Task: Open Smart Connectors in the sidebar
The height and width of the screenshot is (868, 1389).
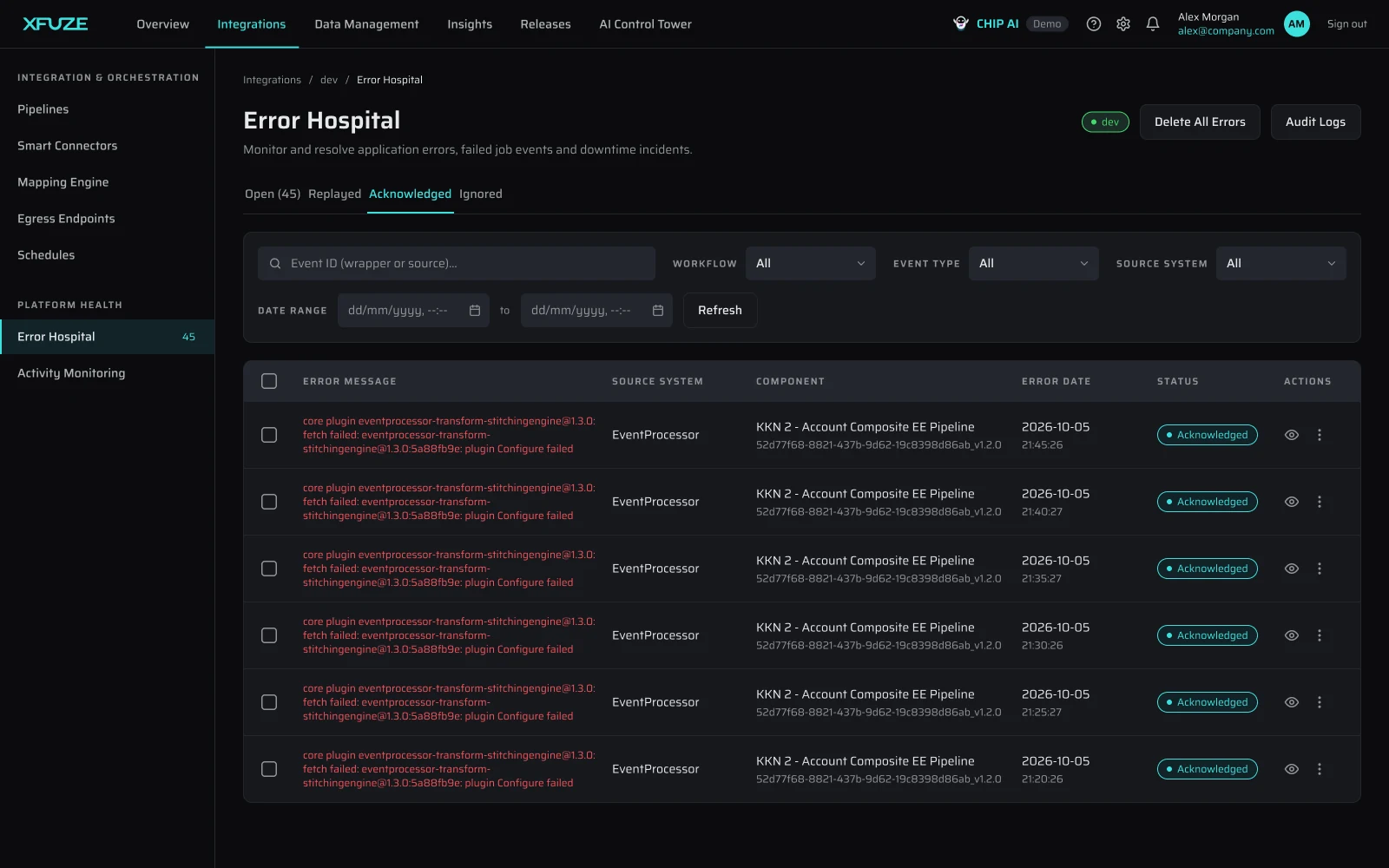Action: click(67, 146)
